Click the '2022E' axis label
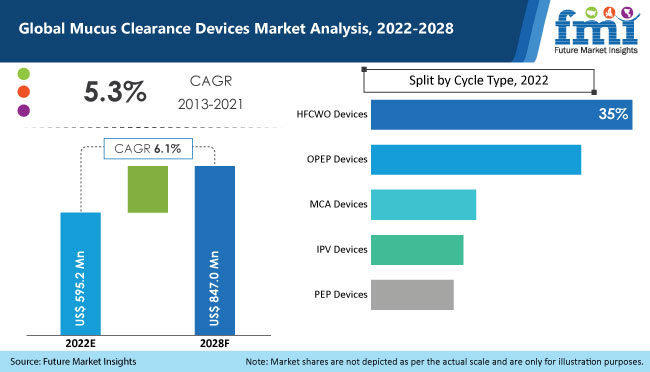 [x=80, y=343]
